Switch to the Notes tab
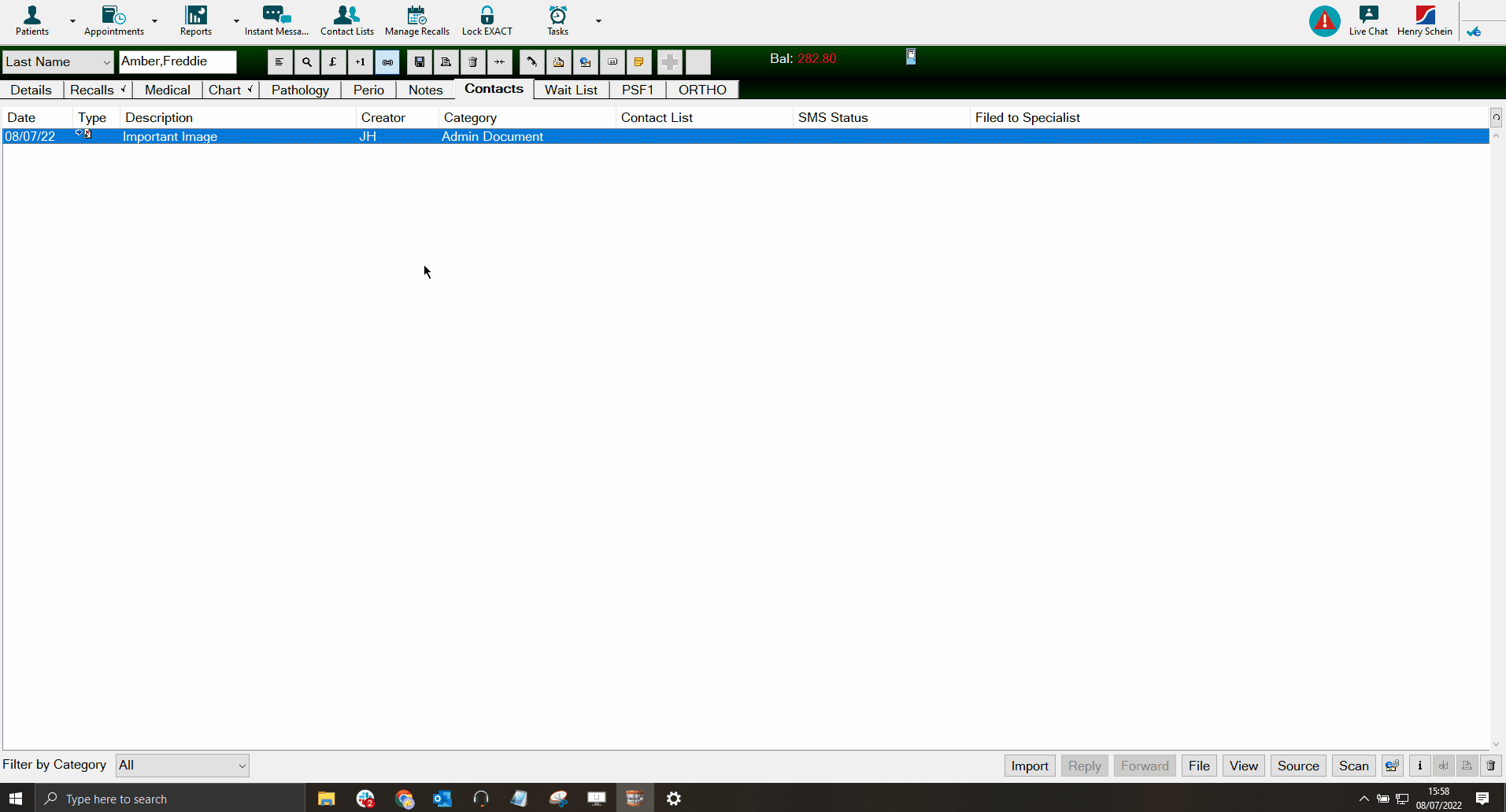This screenshot has width=1506, height=812. click(426, 90)
